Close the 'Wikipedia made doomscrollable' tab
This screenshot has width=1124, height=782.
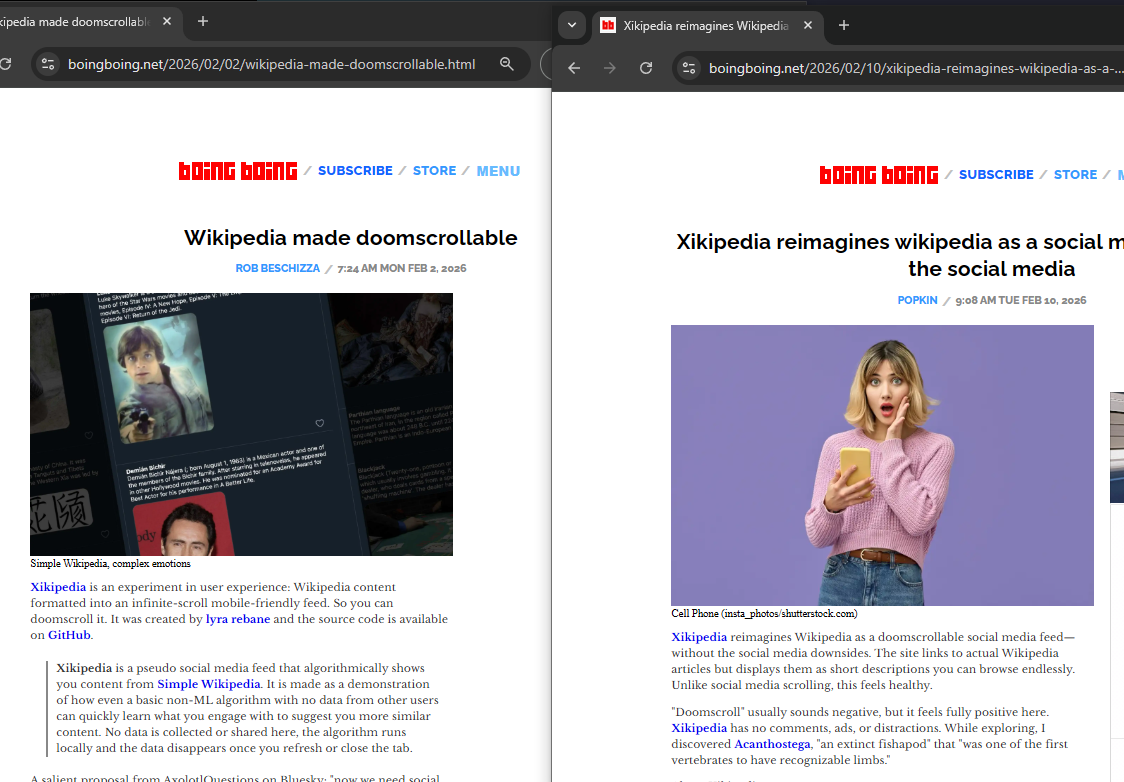(x=166, y=22)
